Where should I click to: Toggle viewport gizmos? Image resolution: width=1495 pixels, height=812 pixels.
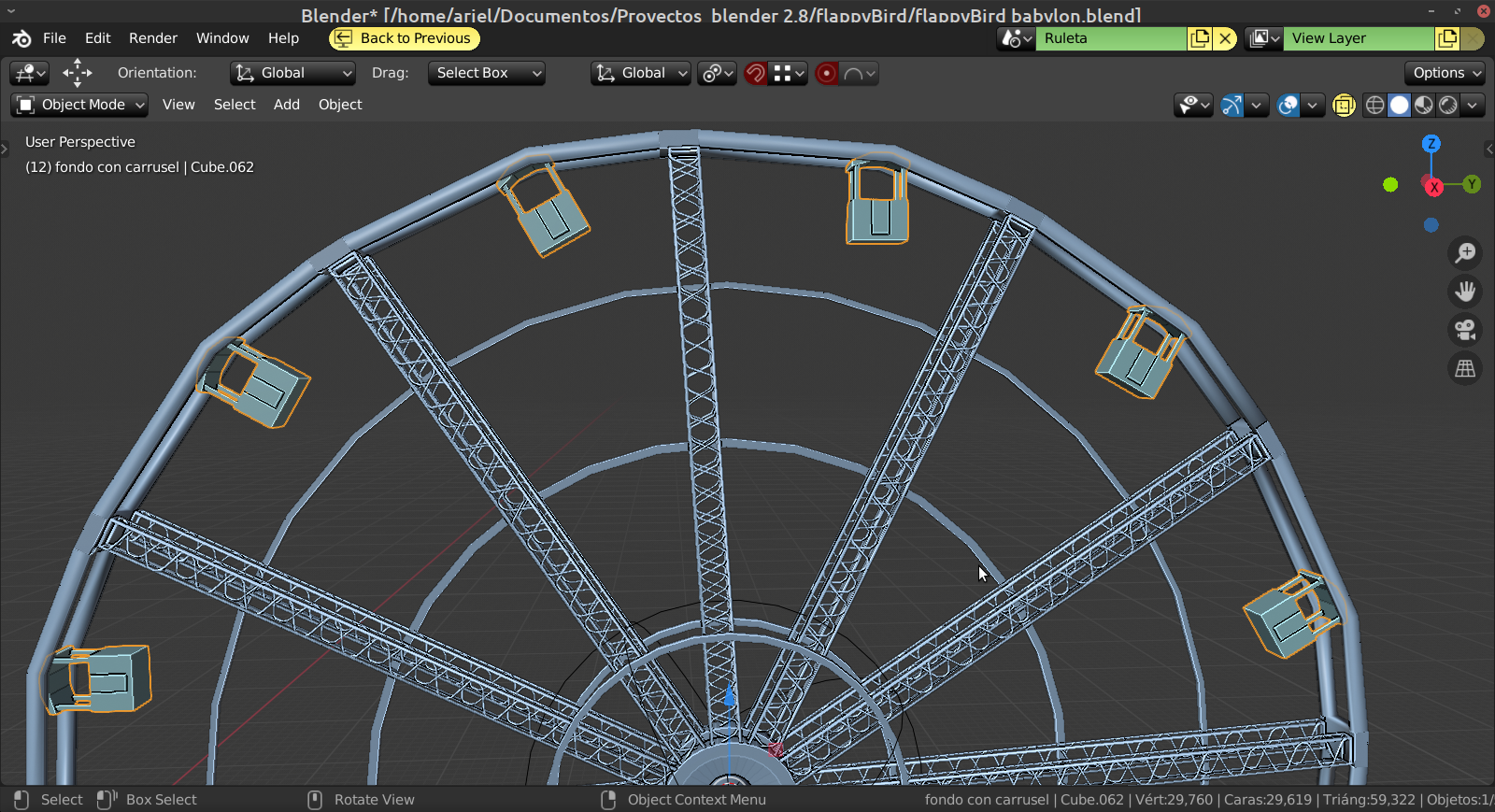pos(1232,105)
